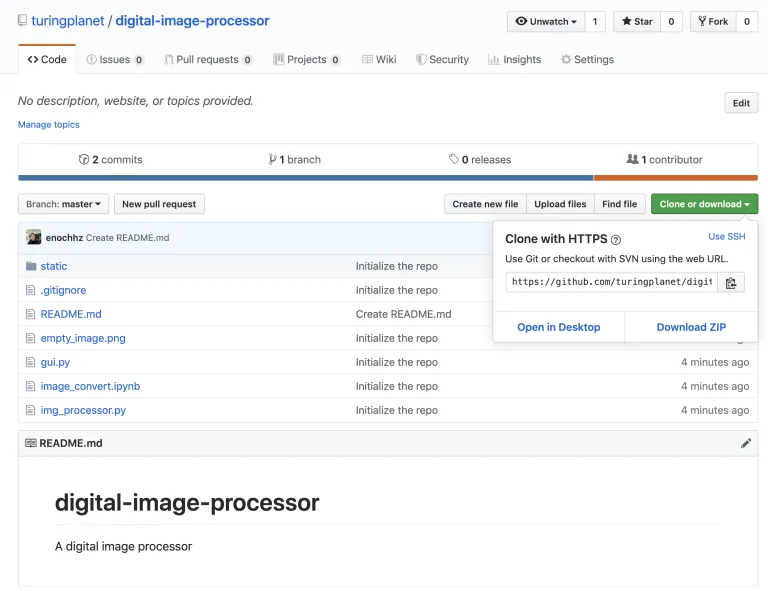Open gui.py file
Screen dimensions: 768x591
click(x=55, y=362)
